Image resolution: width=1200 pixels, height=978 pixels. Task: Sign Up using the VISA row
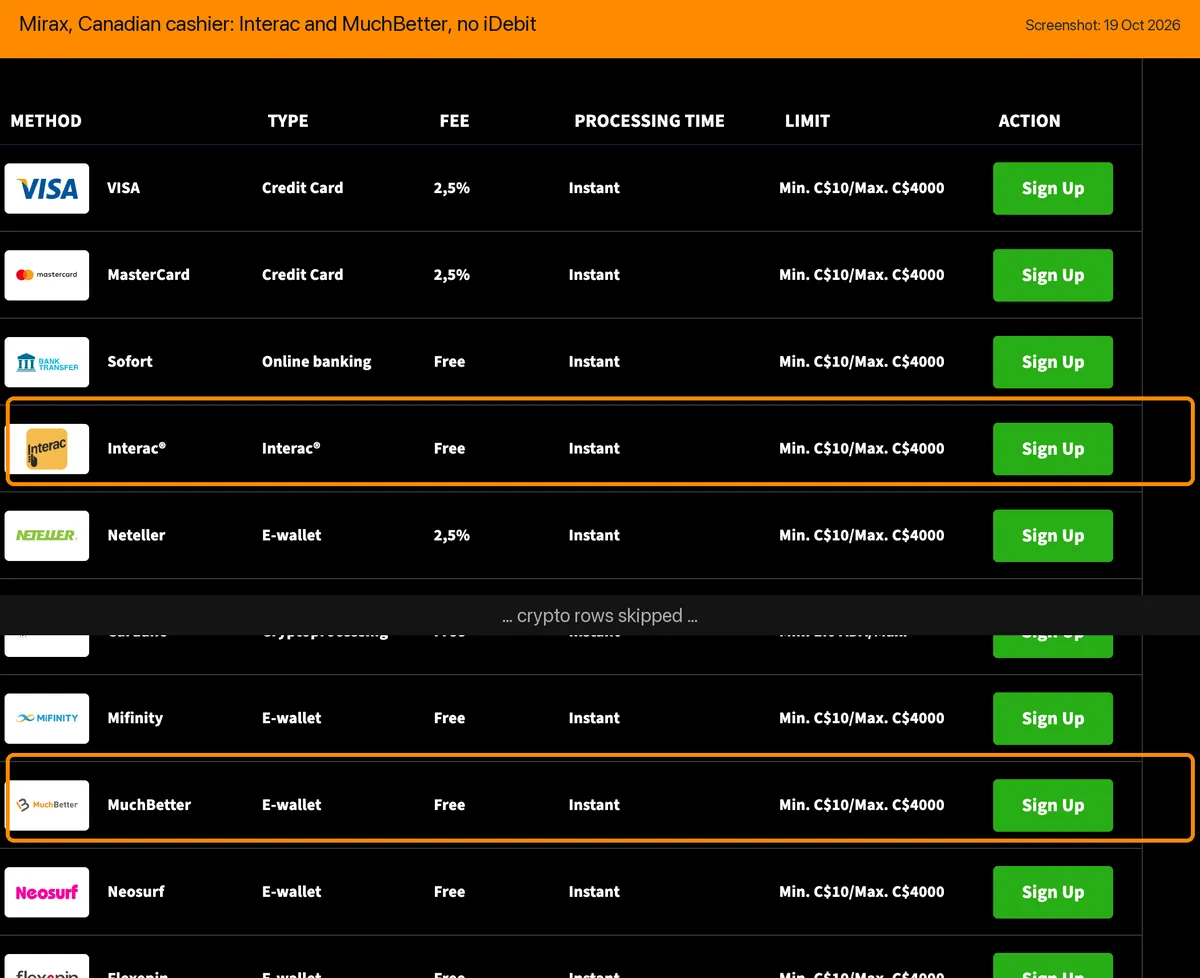tap(1053, 188)
